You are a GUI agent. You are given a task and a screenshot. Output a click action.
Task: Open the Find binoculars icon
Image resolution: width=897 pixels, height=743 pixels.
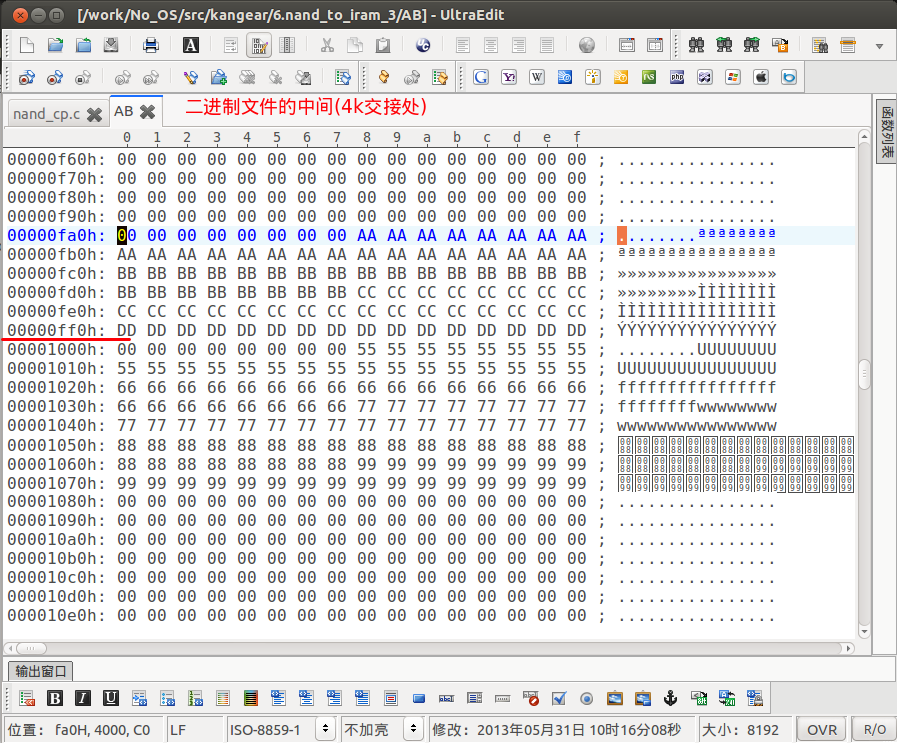(696, 45)
